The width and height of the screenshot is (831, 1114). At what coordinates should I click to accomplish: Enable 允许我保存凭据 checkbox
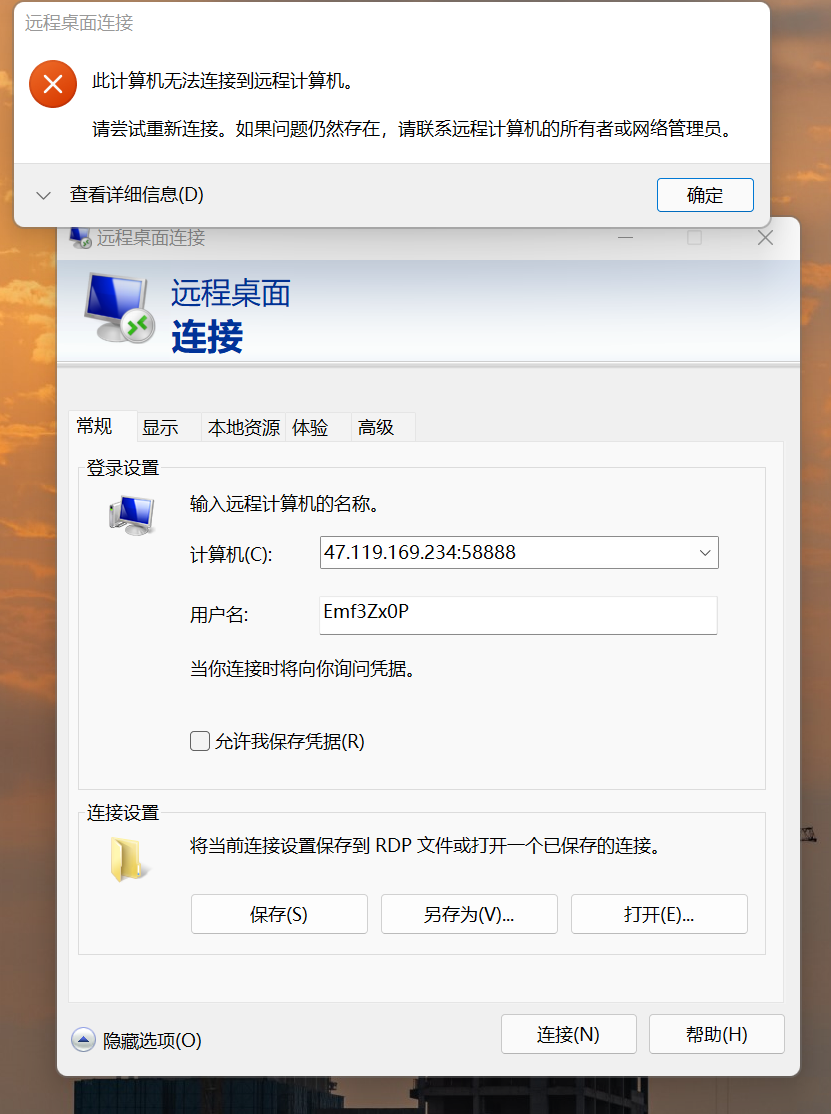click(x=200, y=741)
